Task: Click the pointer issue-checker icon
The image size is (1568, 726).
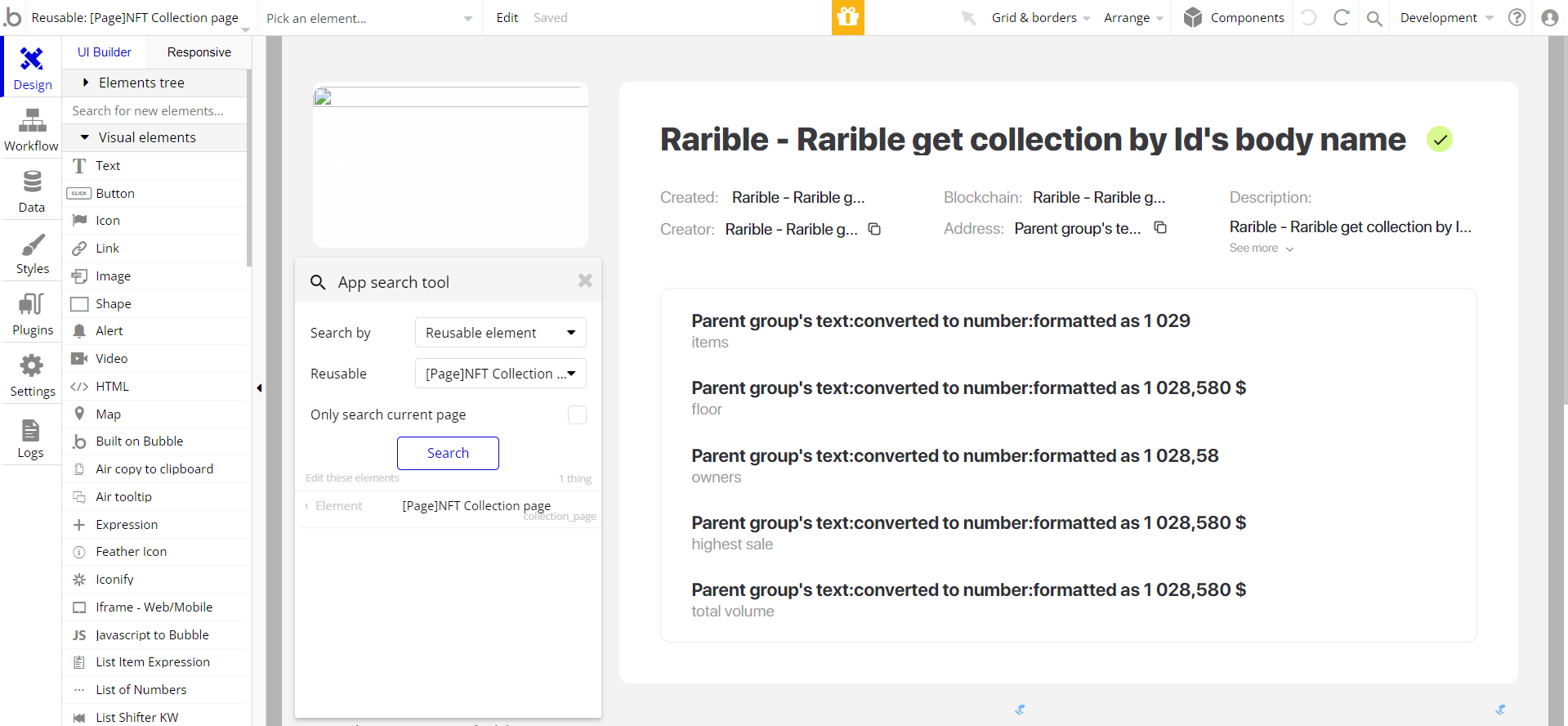Action: (x=969, y=17)
